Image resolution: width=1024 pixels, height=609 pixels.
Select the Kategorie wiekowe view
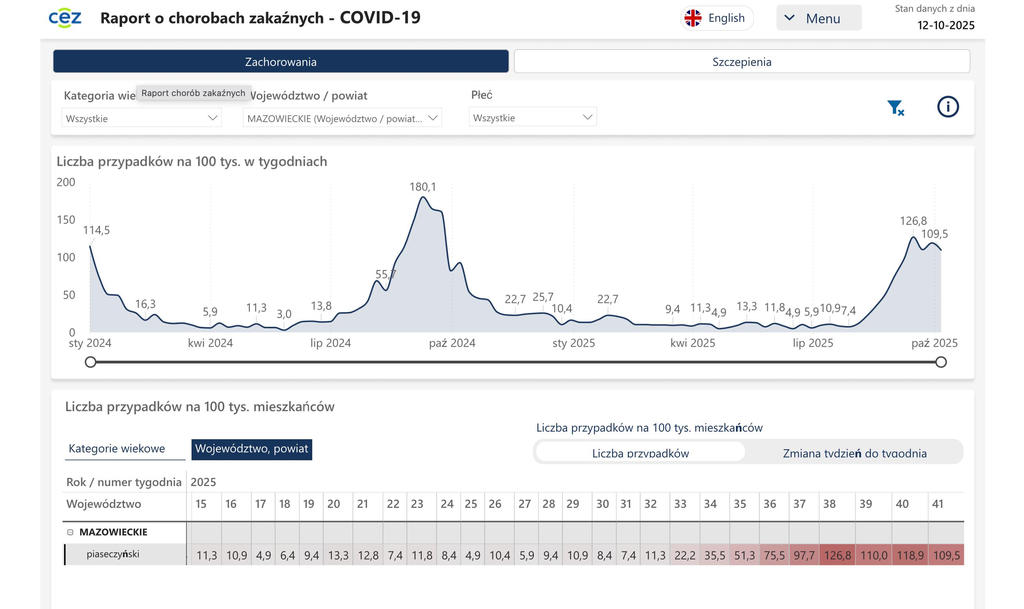pyautogui.click(x=117, y=449)
